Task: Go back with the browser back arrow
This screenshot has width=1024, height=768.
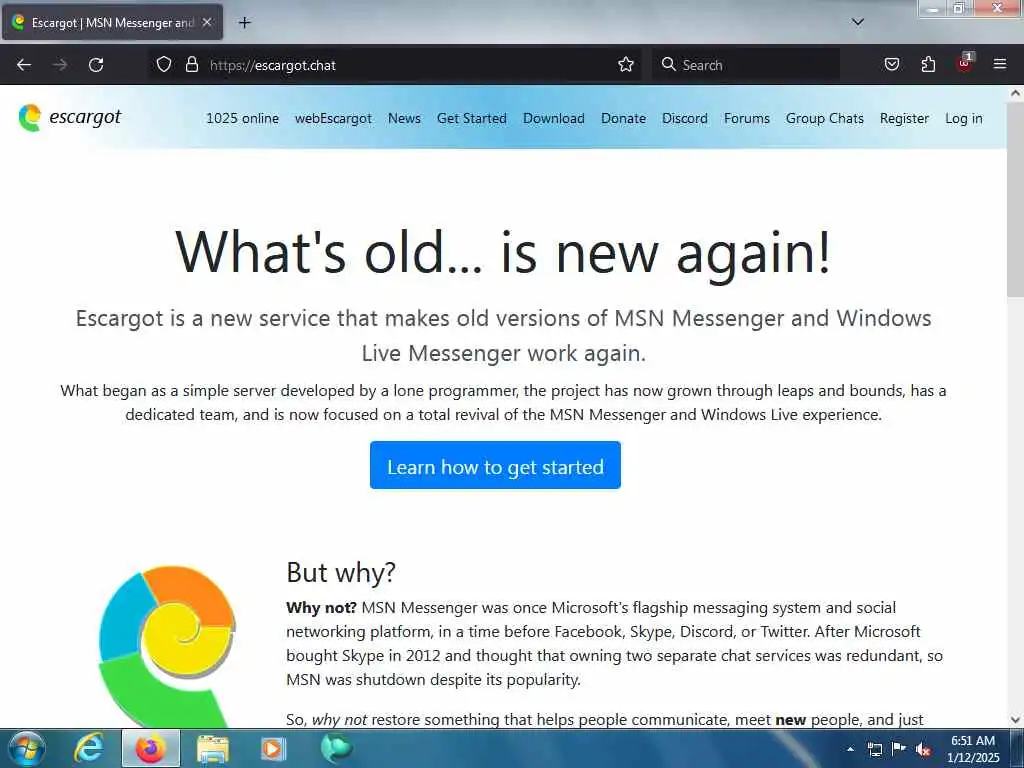Action: pyautogui.click(x=24, y=65)
